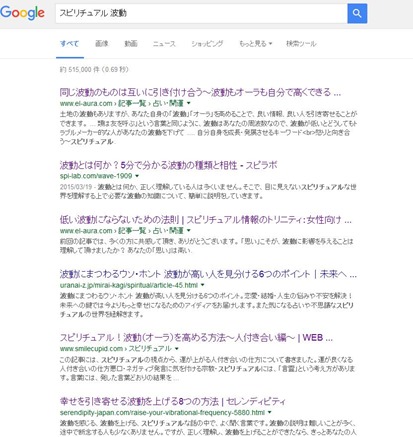Expand arrow next to uranai-z.jp URL

tap(202, 285)
